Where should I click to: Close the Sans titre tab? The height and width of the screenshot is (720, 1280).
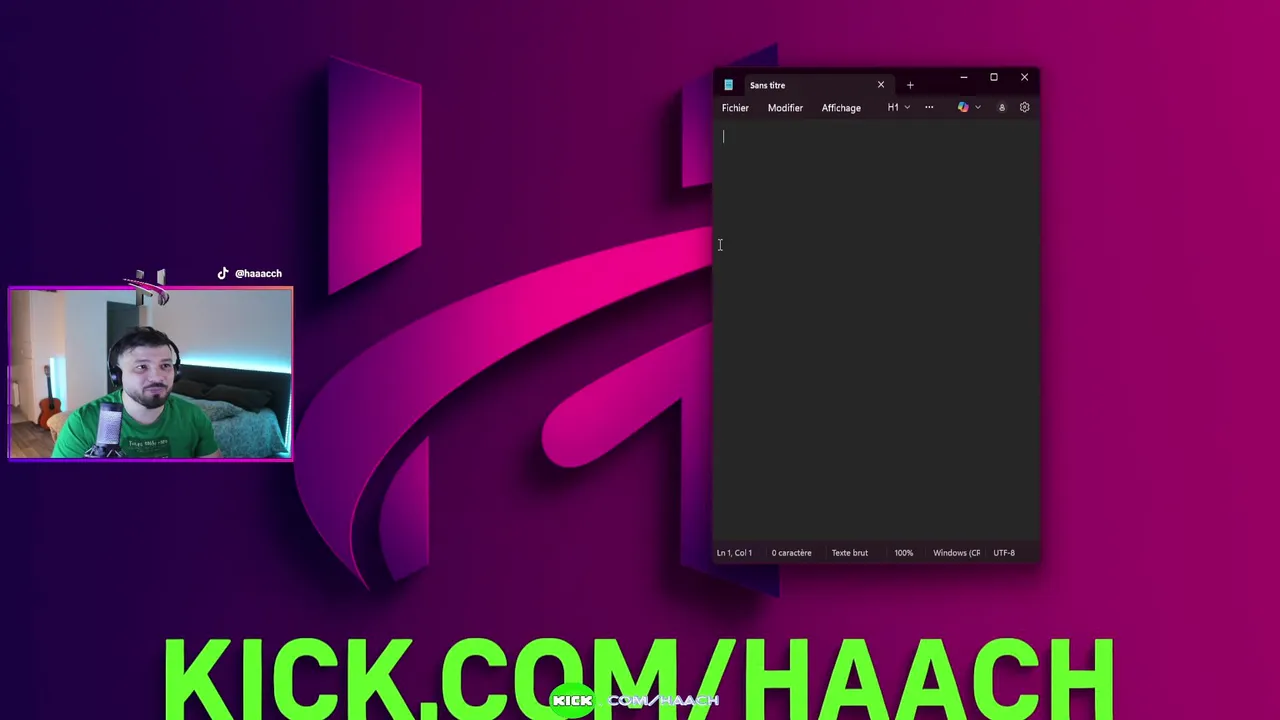(x=881, y=85)
